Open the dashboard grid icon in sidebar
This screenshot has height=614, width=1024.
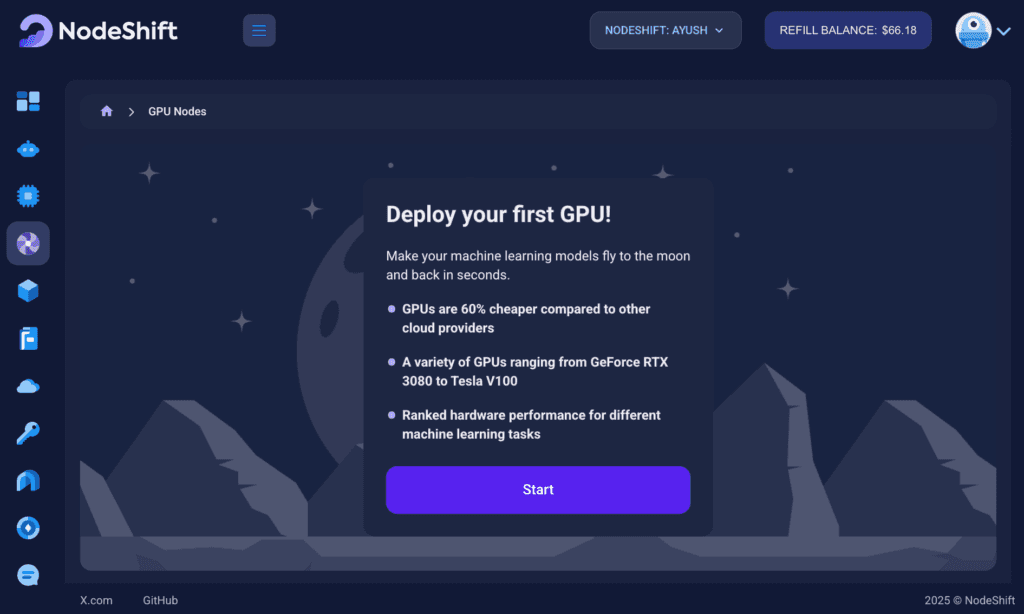click(28, 101)
